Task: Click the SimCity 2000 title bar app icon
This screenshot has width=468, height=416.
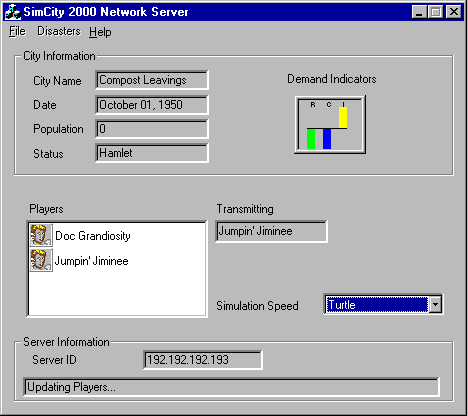Action: pyautogui.click(x=12, y=12)
